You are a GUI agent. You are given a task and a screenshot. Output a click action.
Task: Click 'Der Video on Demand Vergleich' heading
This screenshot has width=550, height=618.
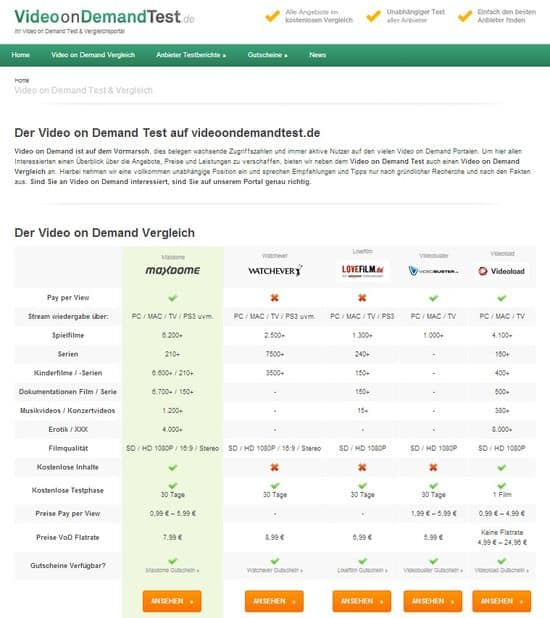tap(104, 233)
